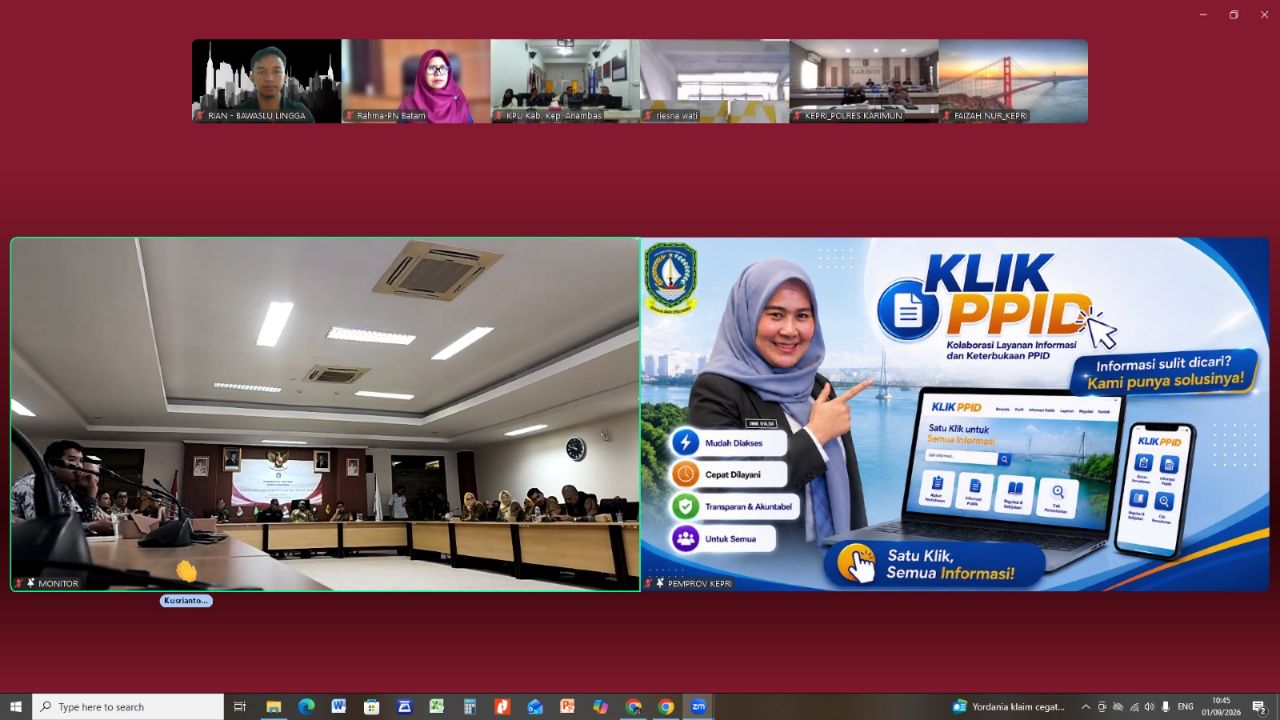Open the OneDrive cloud tray icon

click(1118, 707)
